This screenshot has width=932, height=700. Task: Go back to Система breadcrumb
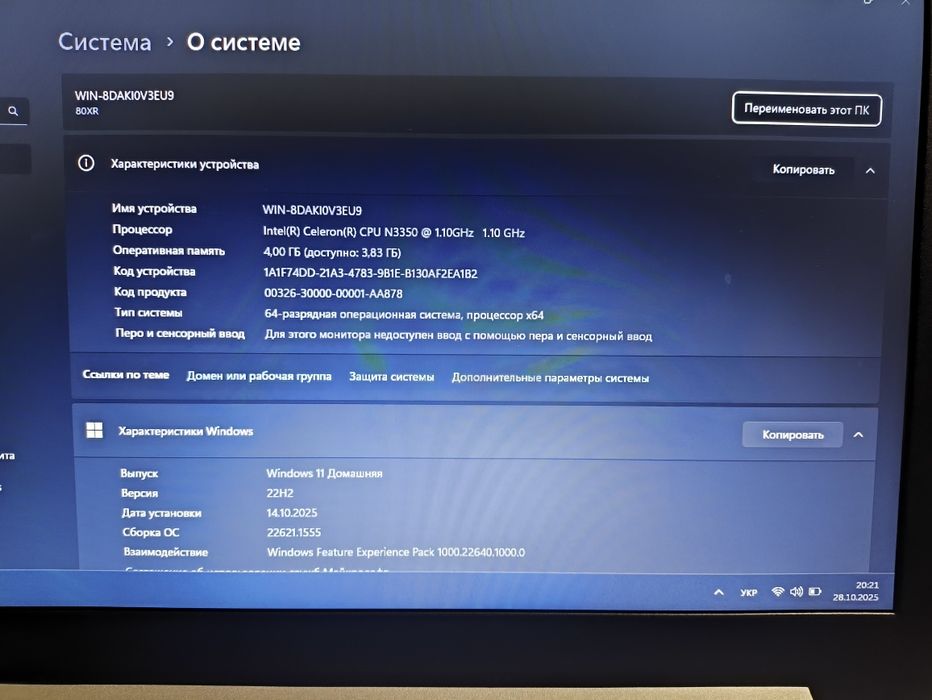click(x=105, y=42)
